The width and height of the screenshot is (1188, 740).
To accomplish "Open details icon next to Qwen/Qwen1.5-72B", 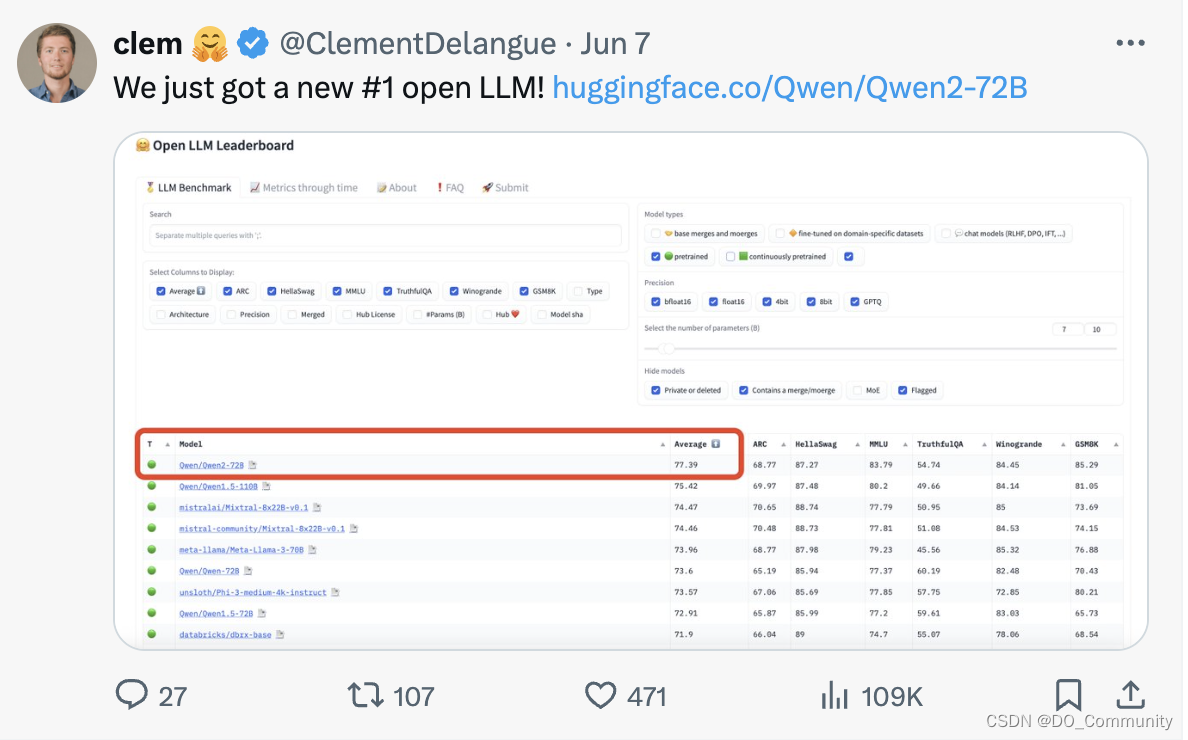I will tap(261, 614).
